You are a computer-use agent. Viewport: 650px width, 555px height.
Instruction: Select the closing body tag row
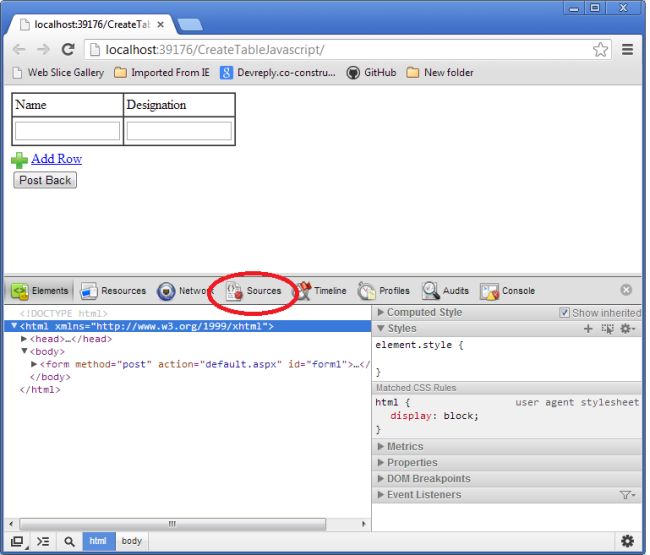click(x=50, y=377)
